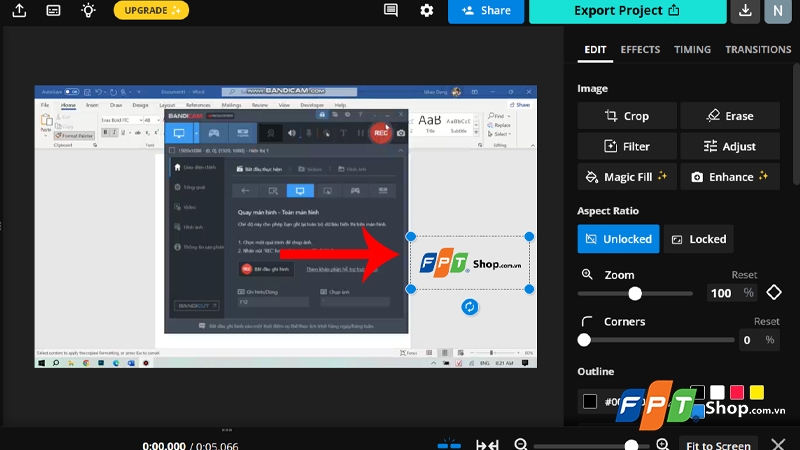Open the subtitles icon in the top bar
The height and width of the screenshot is (450, 800).
click(53, 10)
